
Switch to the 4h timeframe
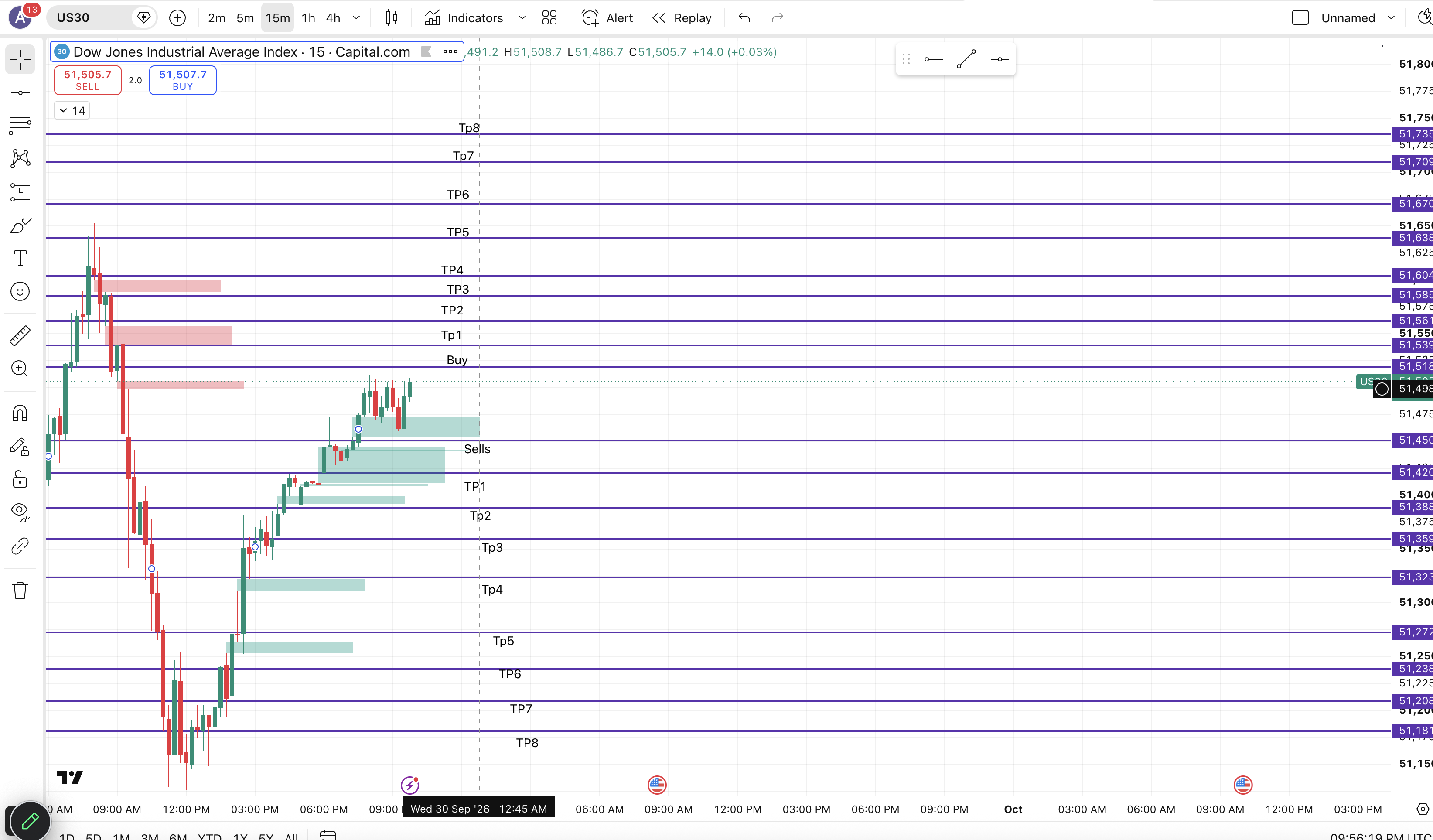tap(333, 18)
